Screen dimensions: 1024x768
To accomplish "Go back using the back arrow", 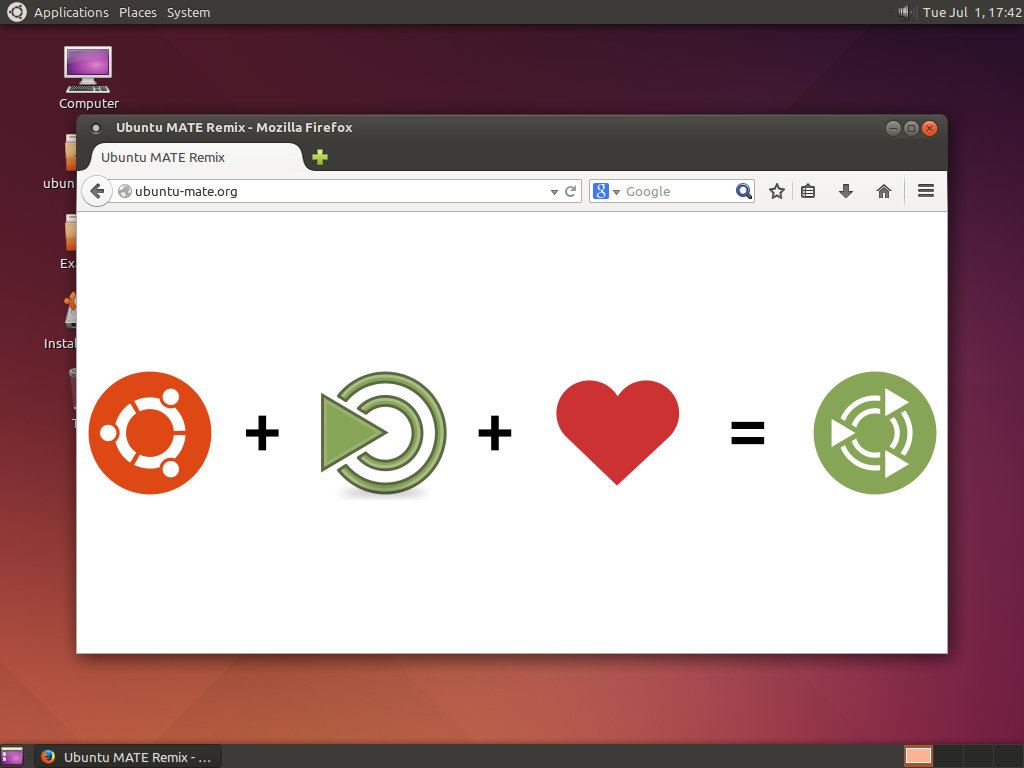I will point(97,191).
